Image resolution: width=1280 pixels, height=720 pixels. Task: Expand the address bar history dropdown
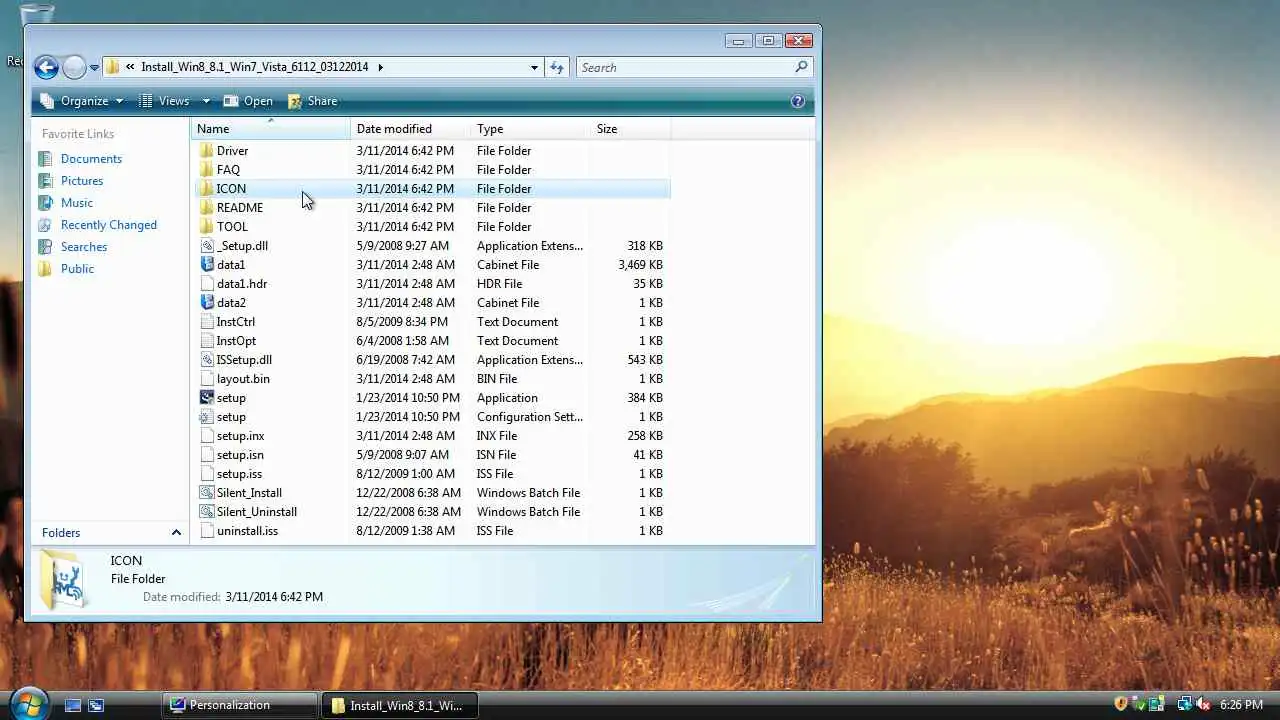click(534, 67)
